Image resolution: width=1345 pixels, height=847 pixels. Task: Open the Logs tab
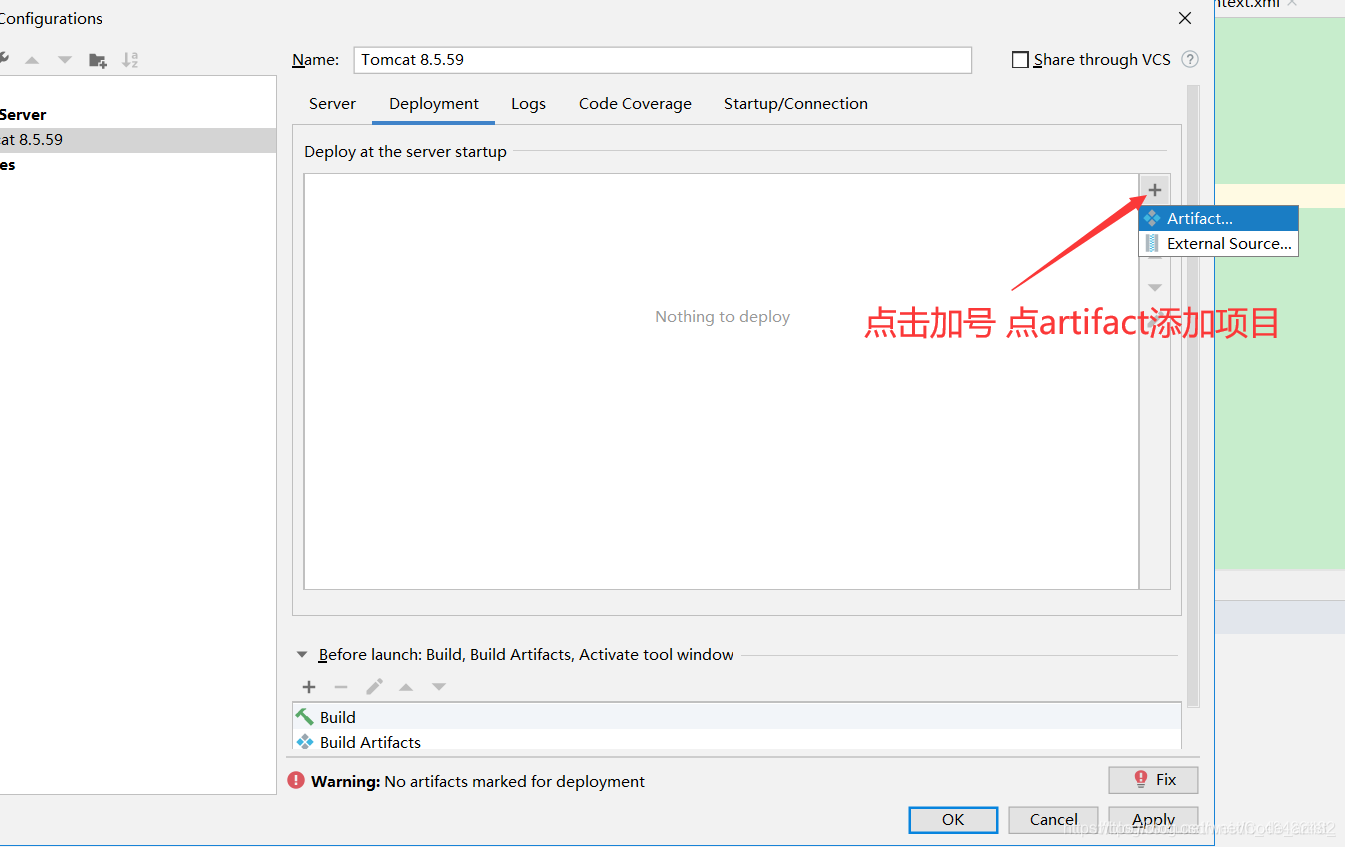(528, 104)
